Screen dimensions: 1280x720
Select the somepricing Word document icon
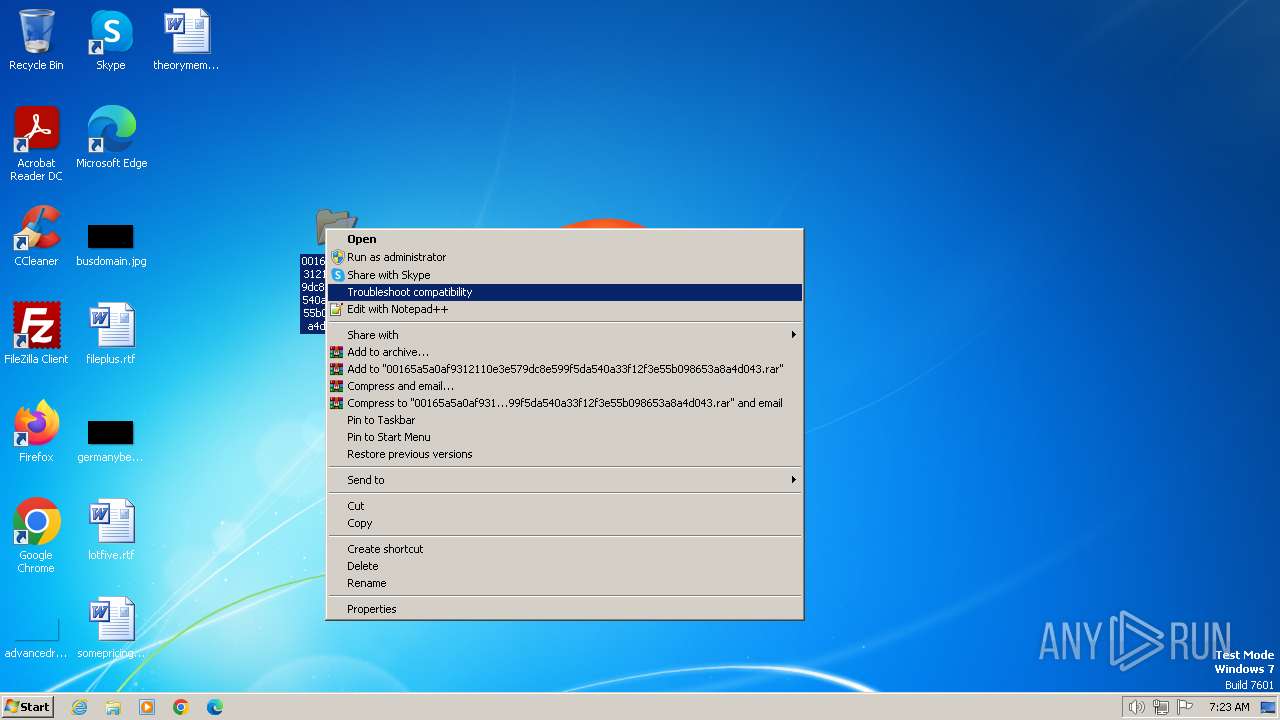point(111,628)
